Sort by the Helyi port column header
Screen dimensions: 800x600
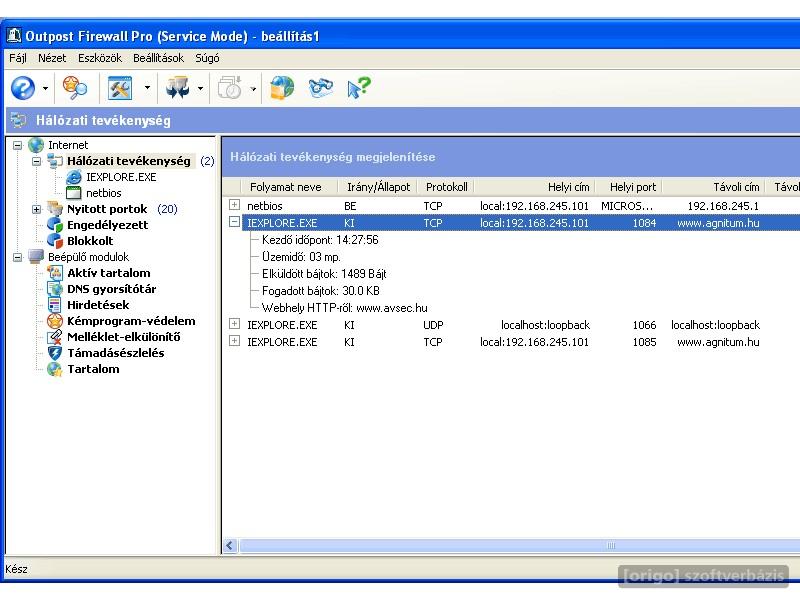[629, 187]
